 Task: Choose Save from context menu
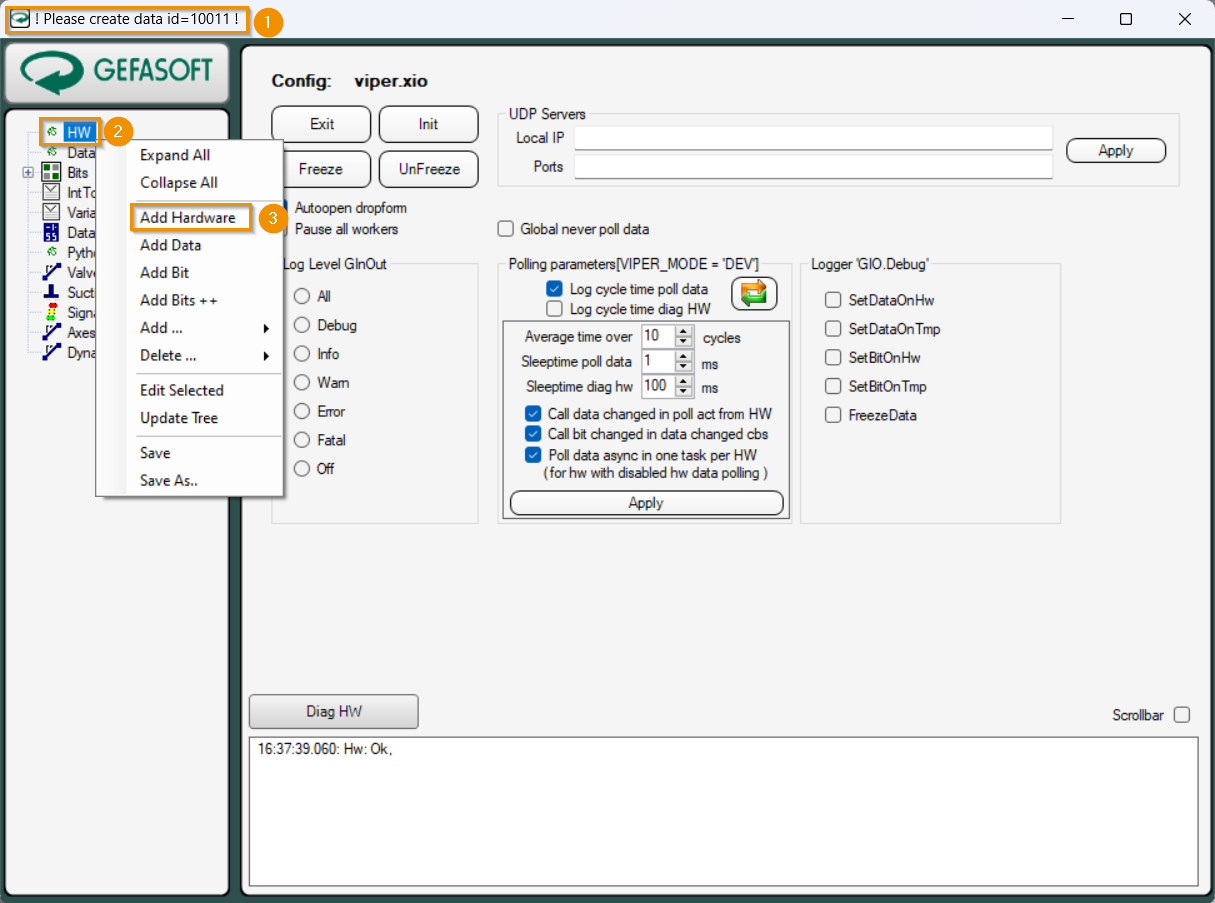click(155, 453)
